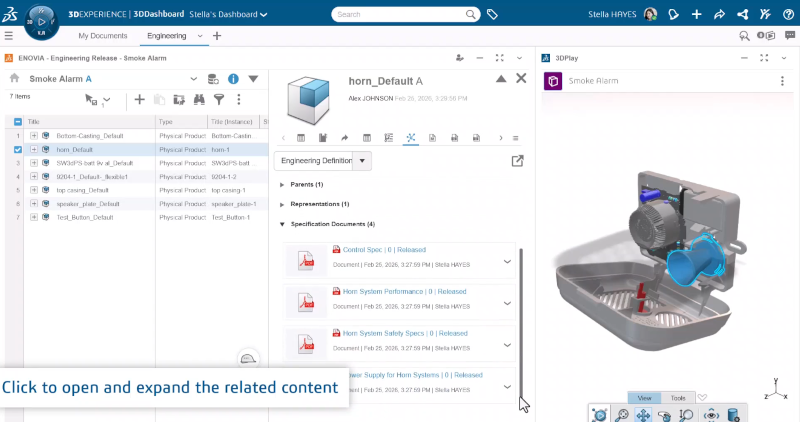Viewport: 800px width, 422px height.
Task: Open the 3DEXPERIENCE compass
Action: [x=41, y=22]
